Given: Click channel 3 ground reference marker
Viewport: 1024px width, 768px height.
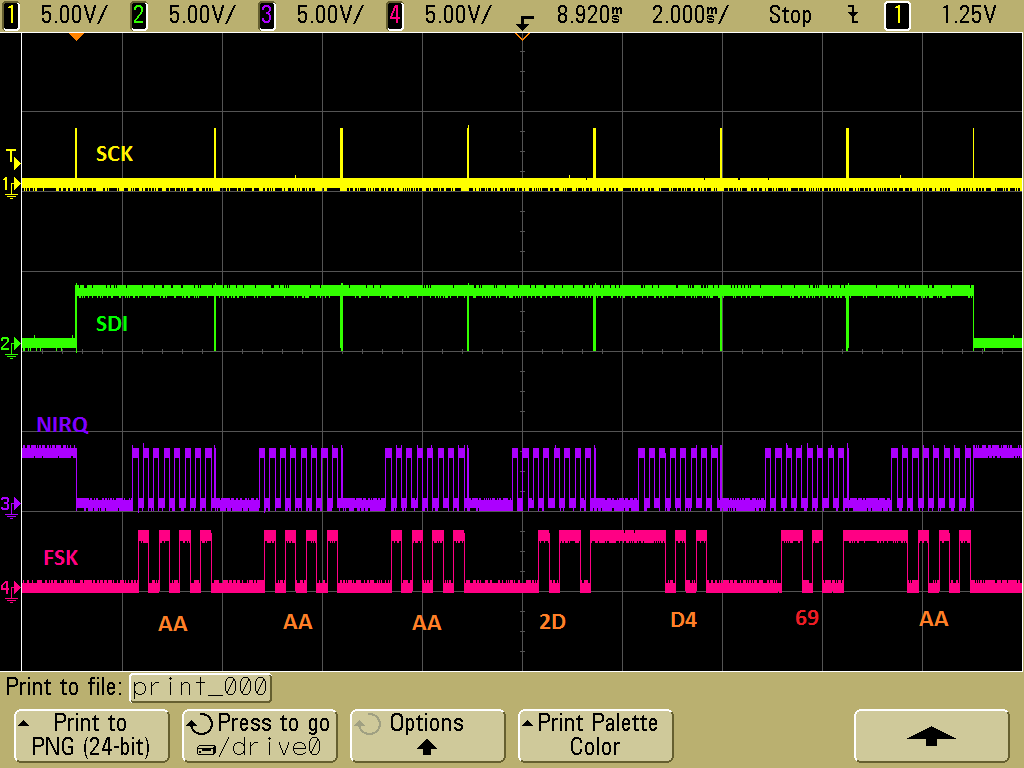Looking at the screenshot, I should [10, 506].
